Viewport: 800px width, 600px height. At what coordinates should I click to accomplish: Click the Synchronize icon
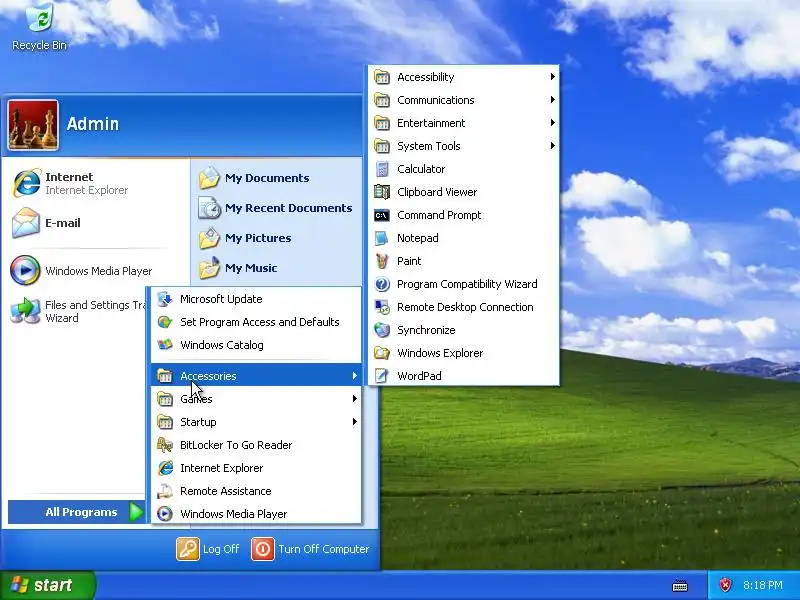(x=382, y=330)
